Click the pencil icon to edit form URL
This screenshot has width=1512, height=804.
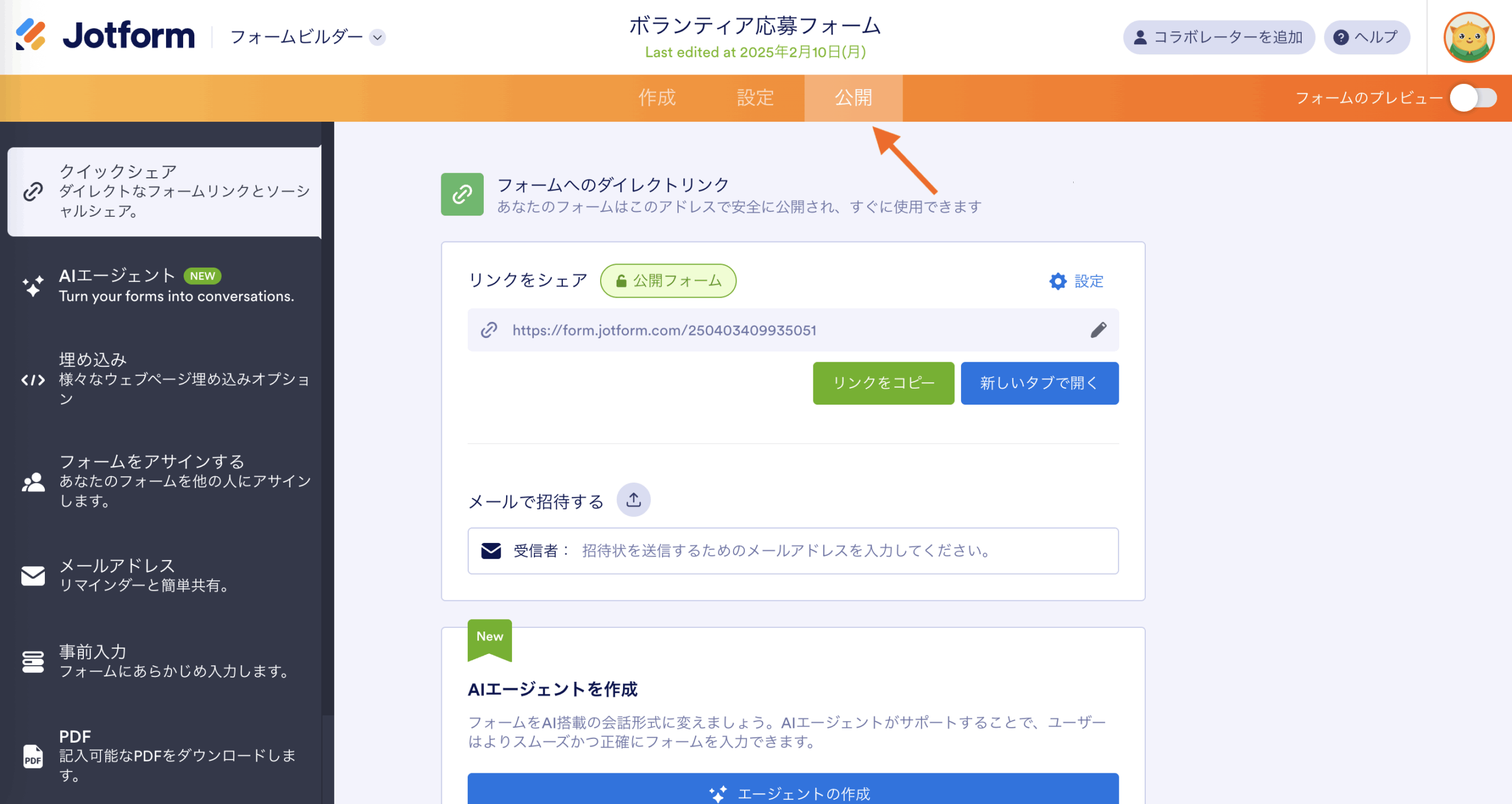pyautogui.click(x=1098, y=330)
